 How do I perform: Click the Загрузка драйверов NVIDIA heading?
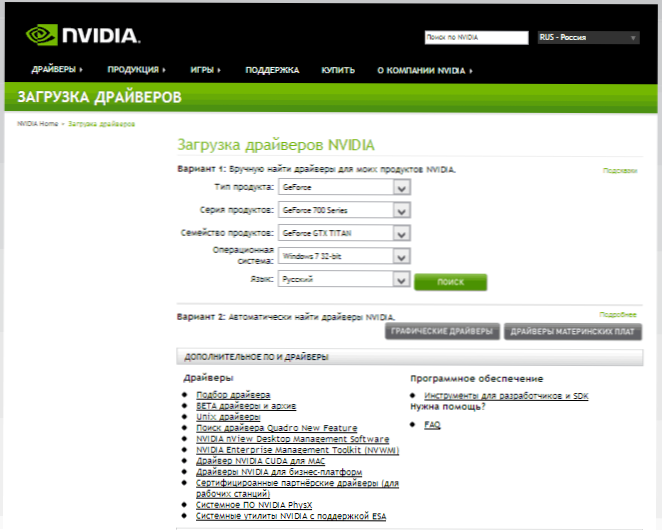276,145
